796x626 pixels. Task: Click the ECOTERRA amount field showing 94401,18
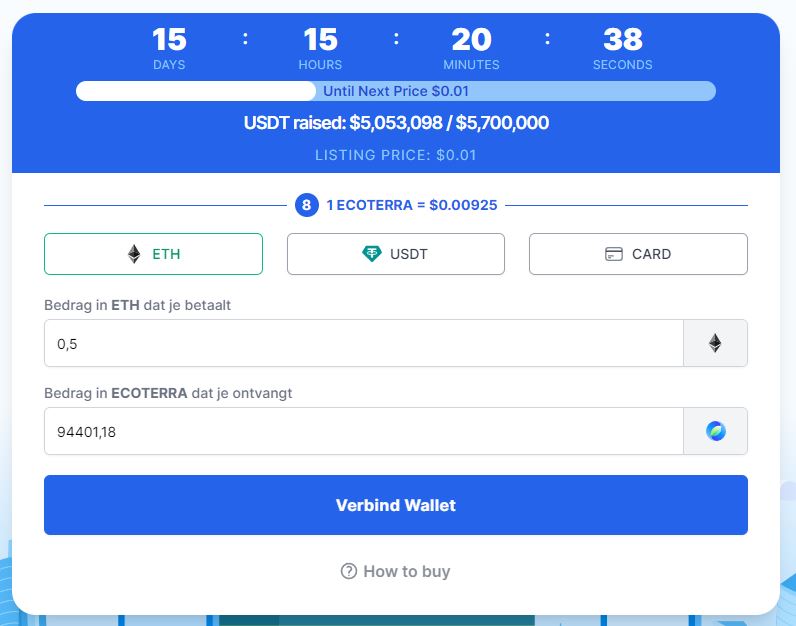click(363, 431)
